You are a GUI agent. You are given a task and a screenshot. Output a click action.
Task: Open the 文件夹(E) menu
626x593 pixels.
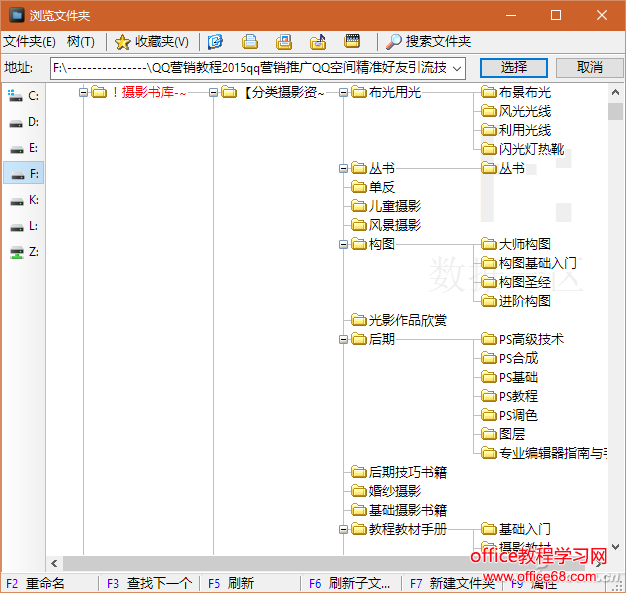[x=30, y=42]
